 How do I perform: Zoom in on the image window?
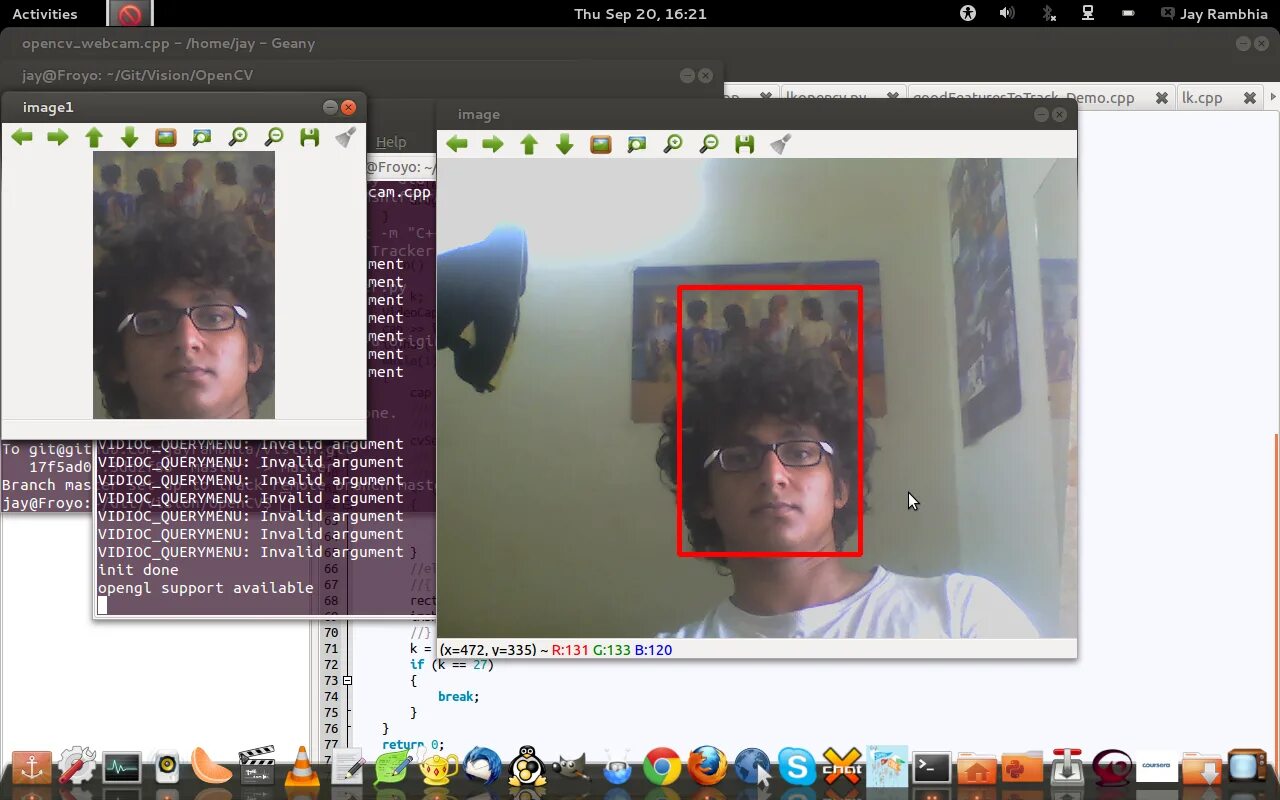tap(673, 144)
